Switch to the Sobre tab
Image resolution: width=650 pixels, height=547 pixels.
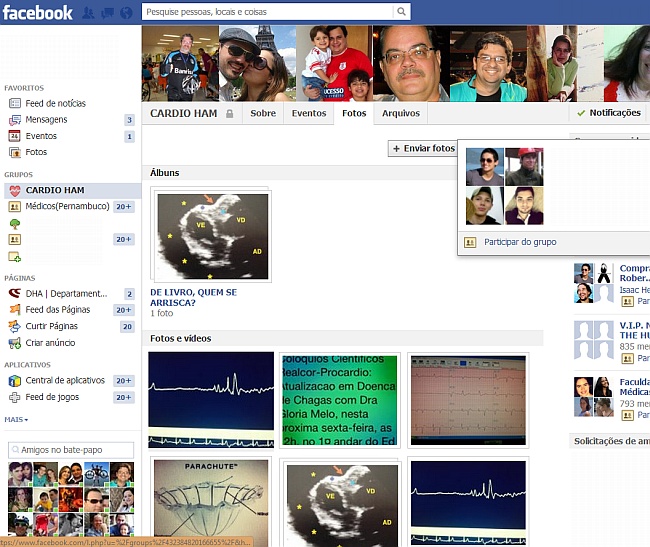pyautogui.click(x=263, y=114)
